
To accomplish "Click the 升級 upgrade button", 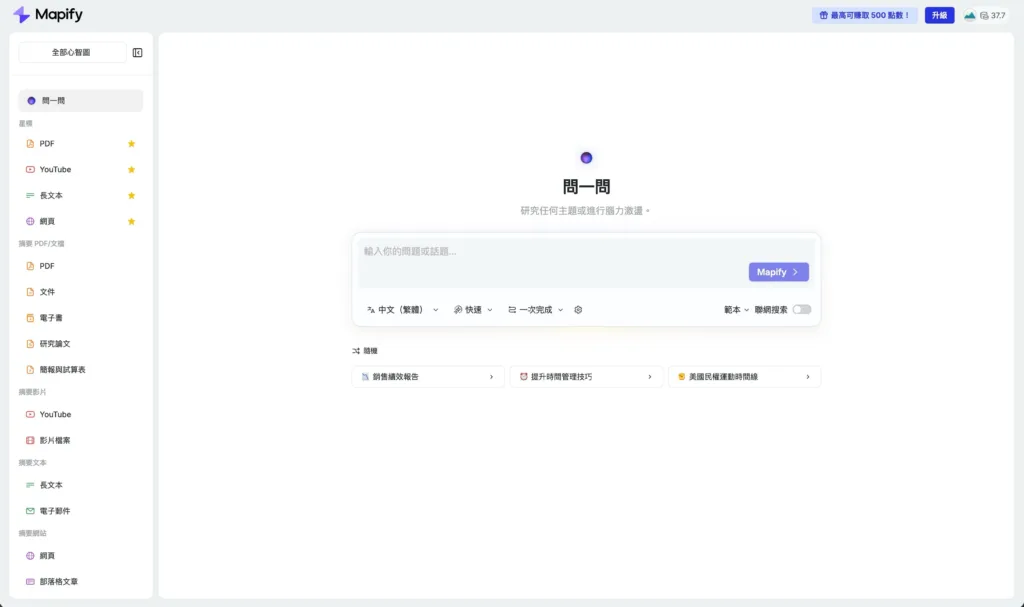I will (938, 15).
